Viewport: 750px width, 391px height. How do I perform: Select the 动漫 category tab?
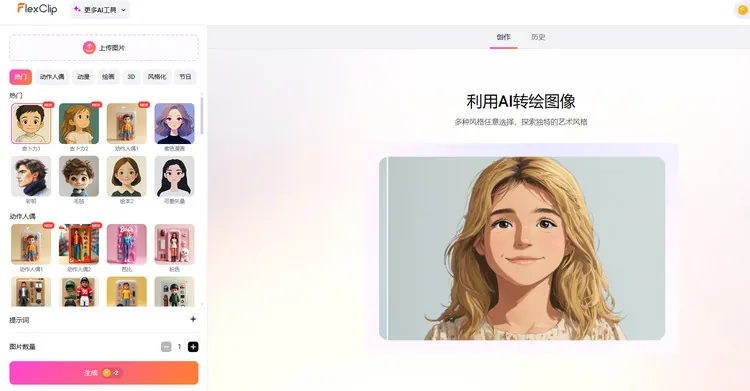click(x=83, y=77)
